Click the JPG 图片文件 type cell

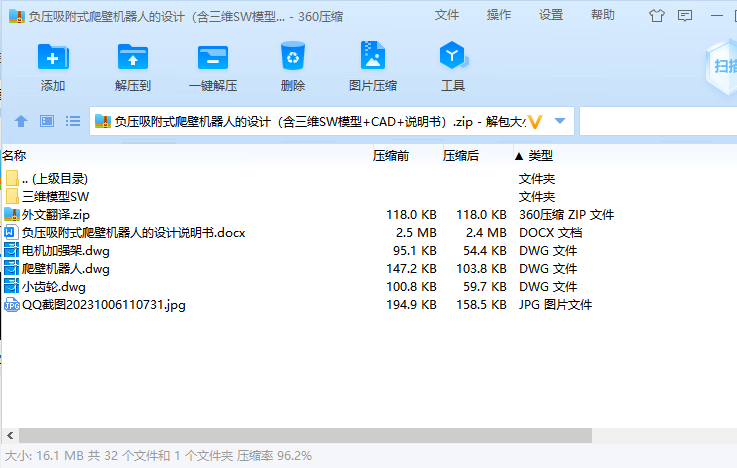tap(555, 305)
